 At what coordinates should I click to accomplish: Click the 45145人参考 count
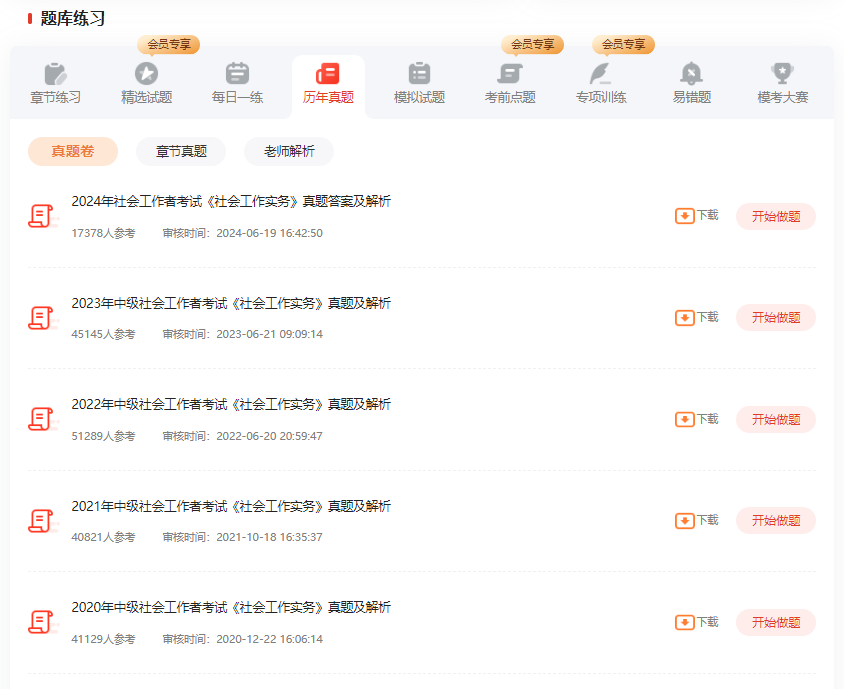point(103,334)
